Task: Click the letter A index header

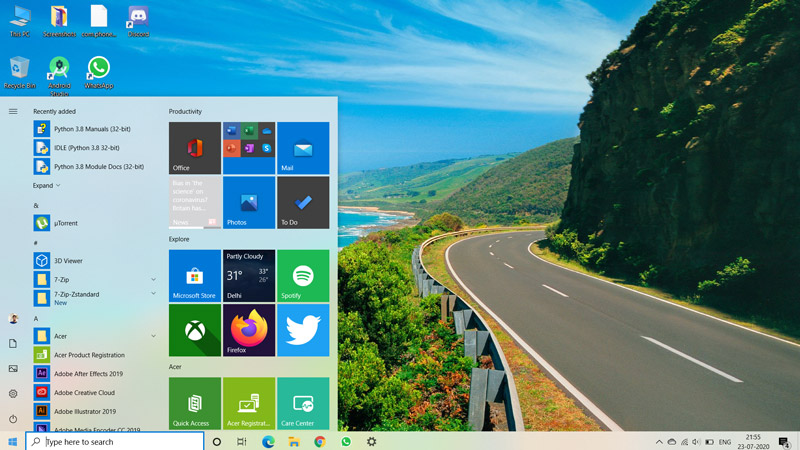Action: coord(36,318)
